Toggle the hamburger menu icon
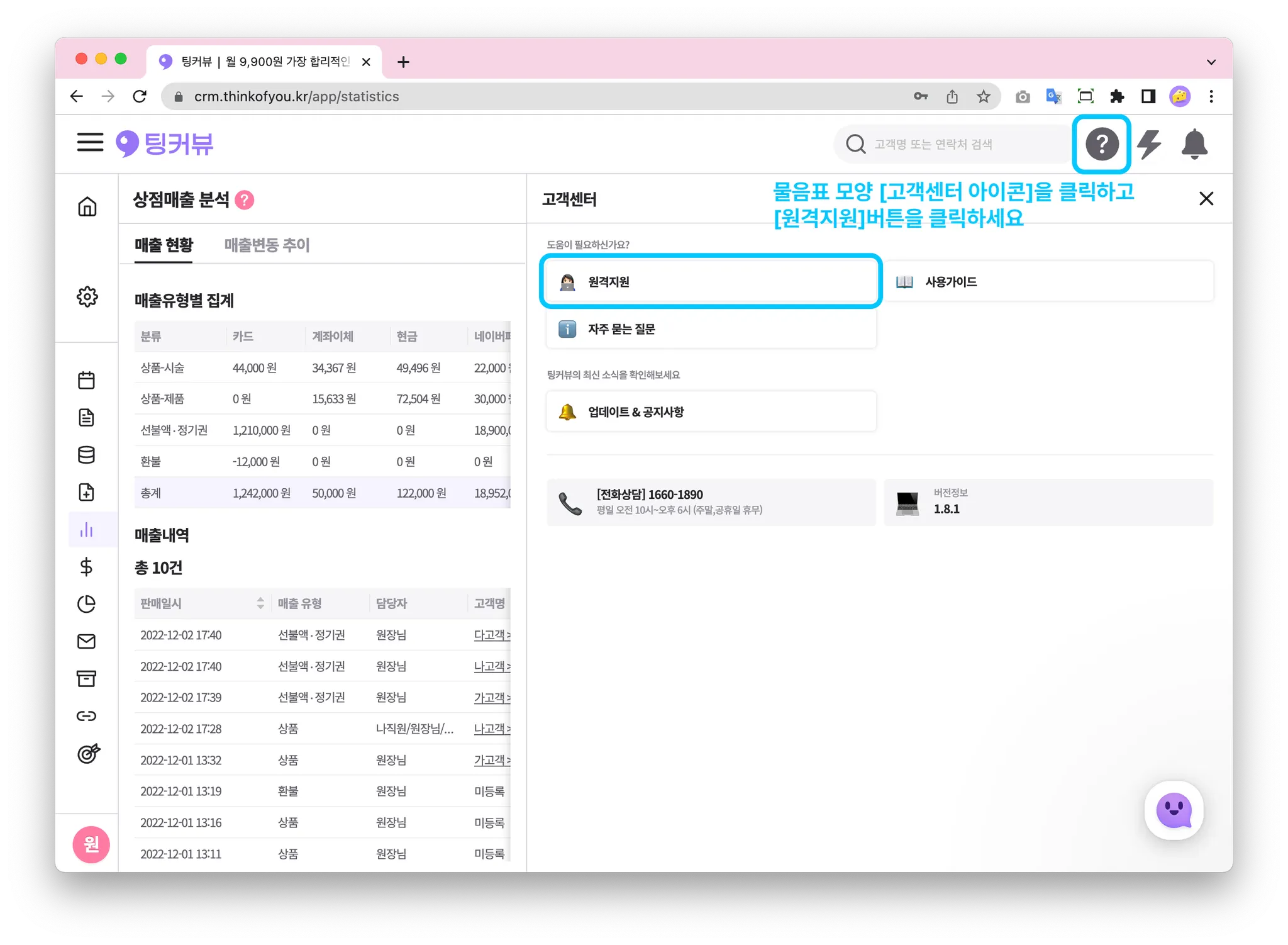 tap(90, 142)
